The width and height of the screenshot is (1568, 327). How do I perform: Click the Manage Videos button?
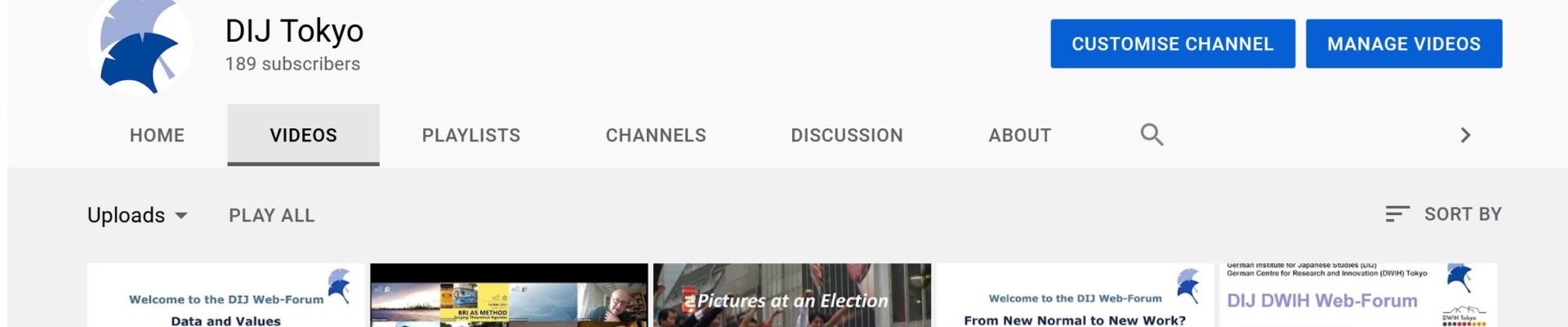point(1404,43)
